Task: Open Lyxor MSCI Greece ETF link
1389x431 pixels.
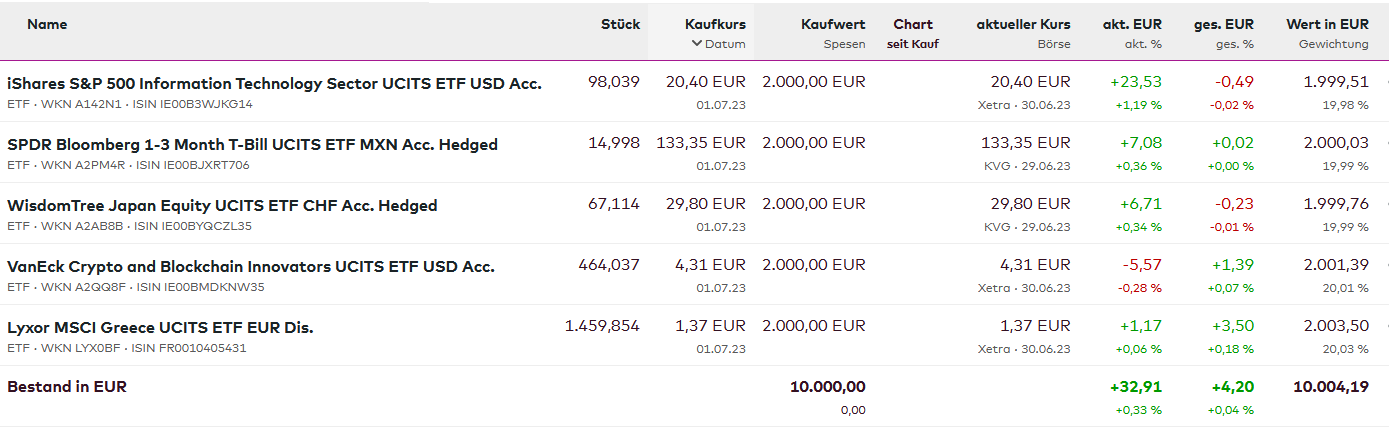Action: click(x=160, y=327)
